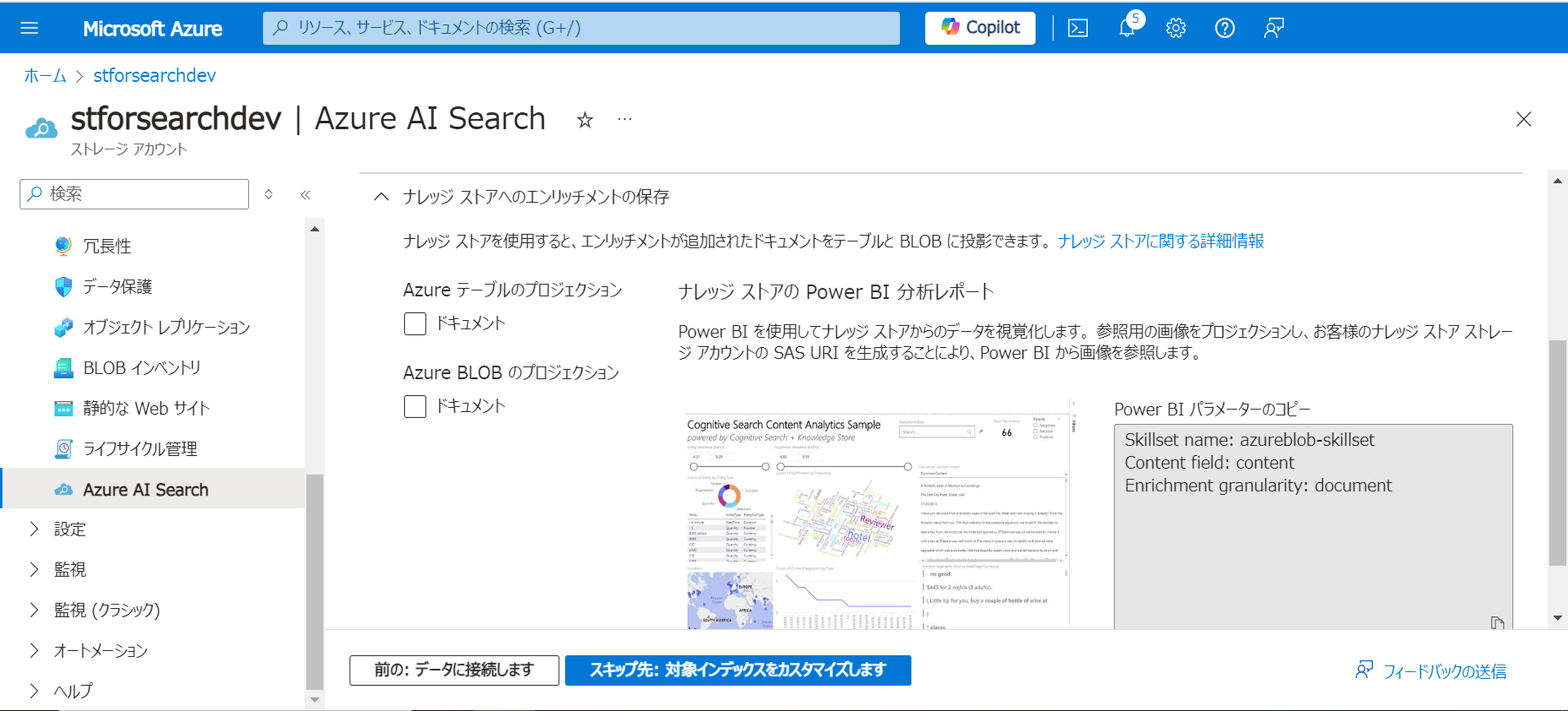Click the 冗長性 globe icon
Screen dimensions: 1568x711
coord(64,246)
